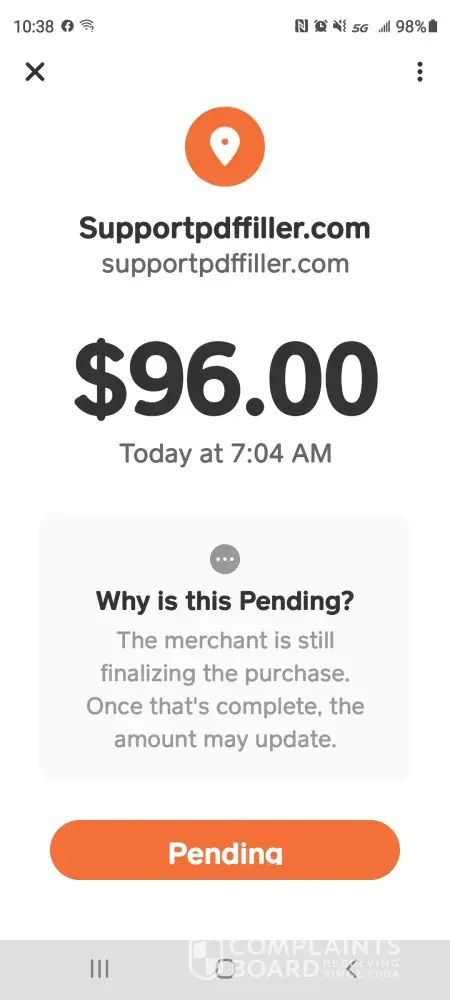Tap the orange location pin merchant icon

click(224, 147)
